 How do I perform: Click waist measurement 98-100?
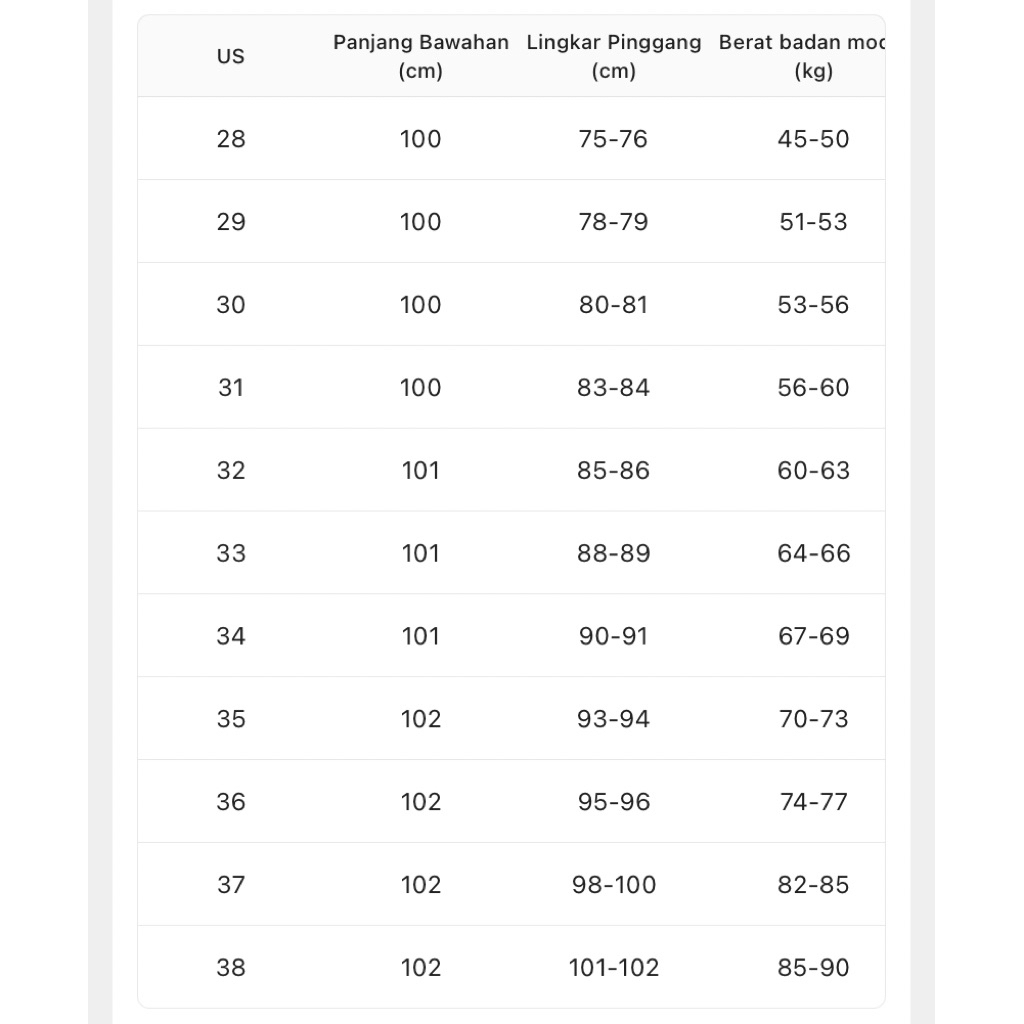pos(613,885)
